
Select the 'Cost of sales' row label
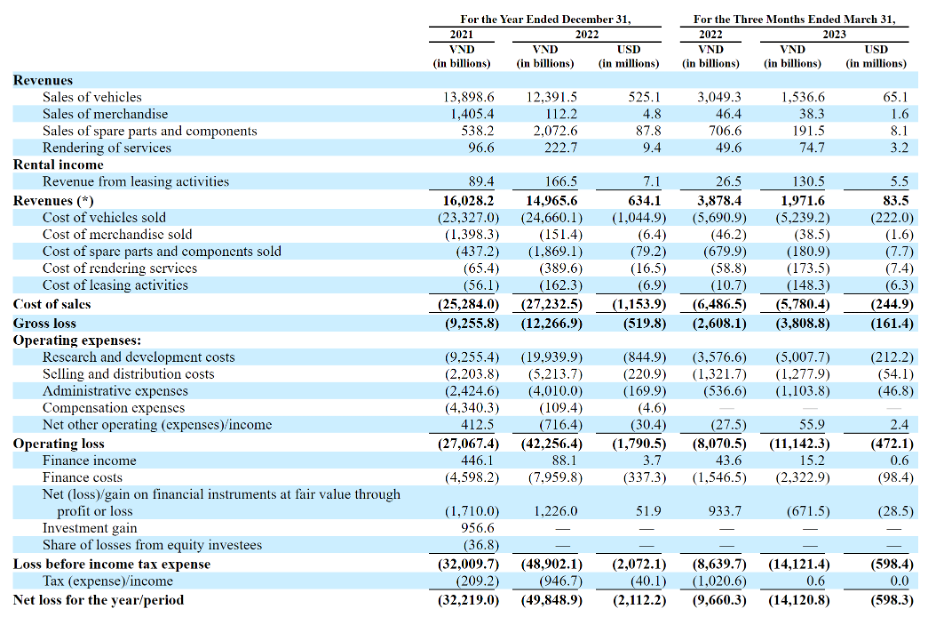(x=52, y=304)
